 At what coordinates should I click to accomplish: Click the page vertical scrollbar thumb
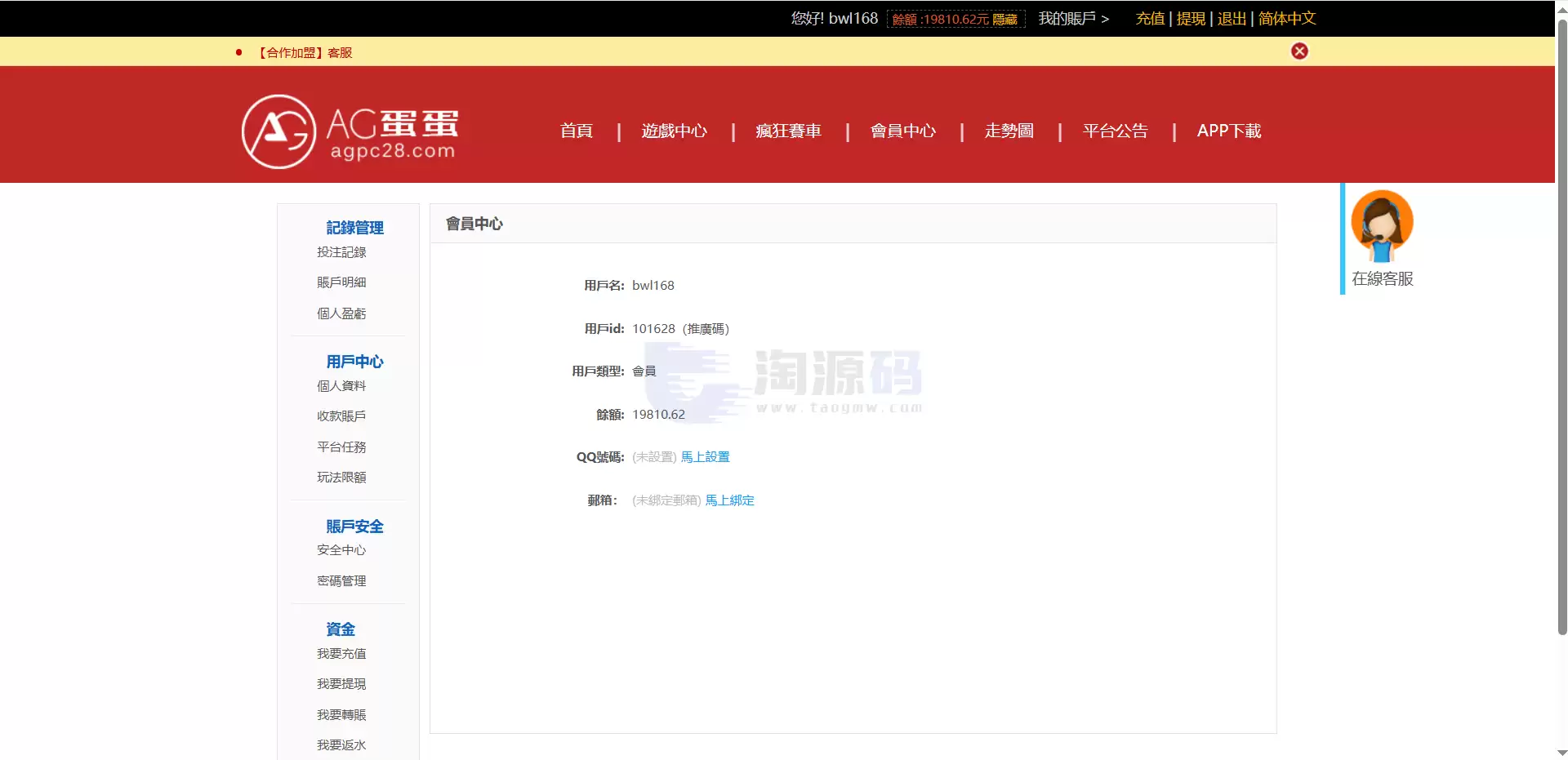(1561, 327)
